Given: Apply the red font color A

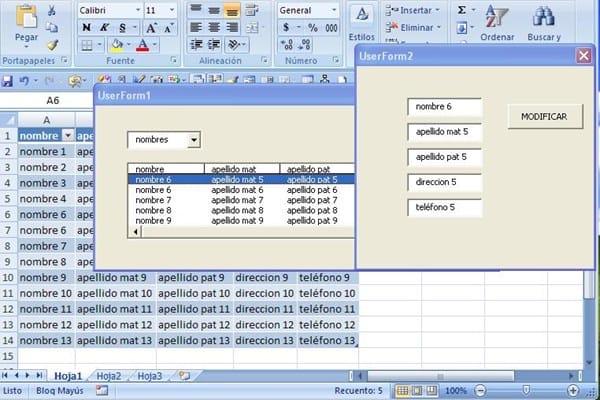Looking at the screenshot, I should coord(142,45).
